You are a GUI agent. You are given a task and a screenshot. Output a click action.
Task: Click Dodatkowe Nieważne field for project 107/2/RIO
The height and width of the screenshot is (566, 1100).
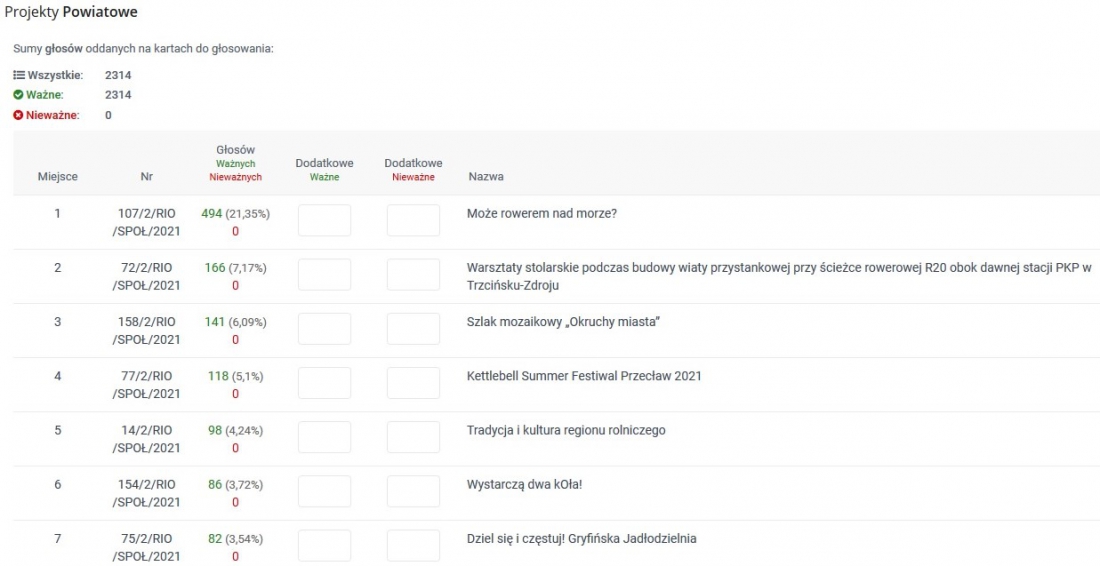click(413, 221)
